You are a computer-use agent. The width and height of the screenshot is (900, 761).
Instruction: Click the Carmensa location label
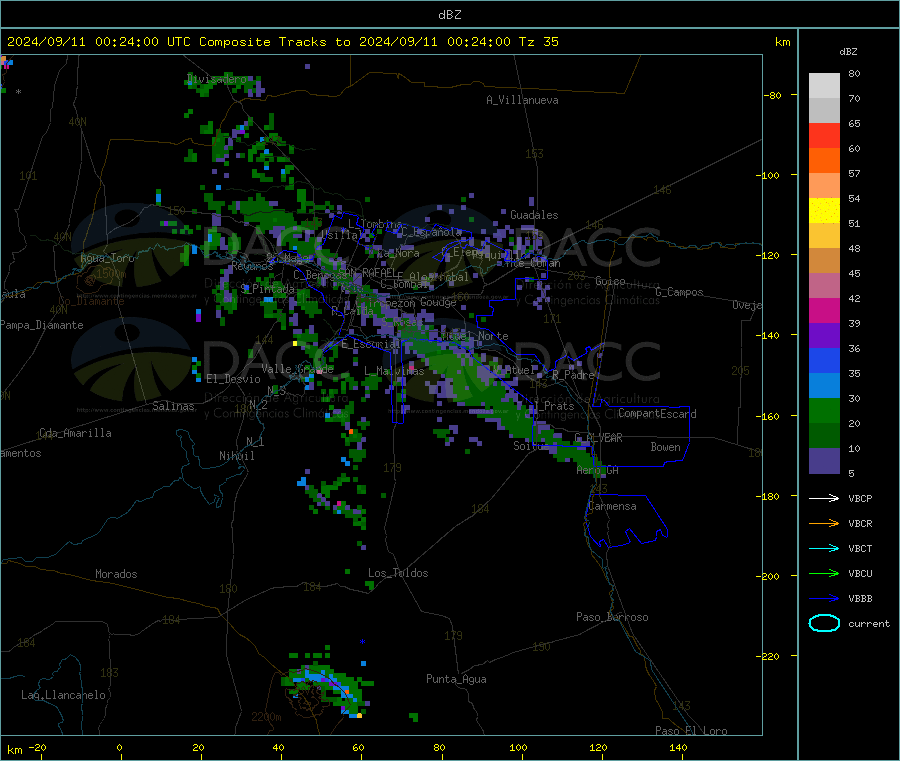612,506
